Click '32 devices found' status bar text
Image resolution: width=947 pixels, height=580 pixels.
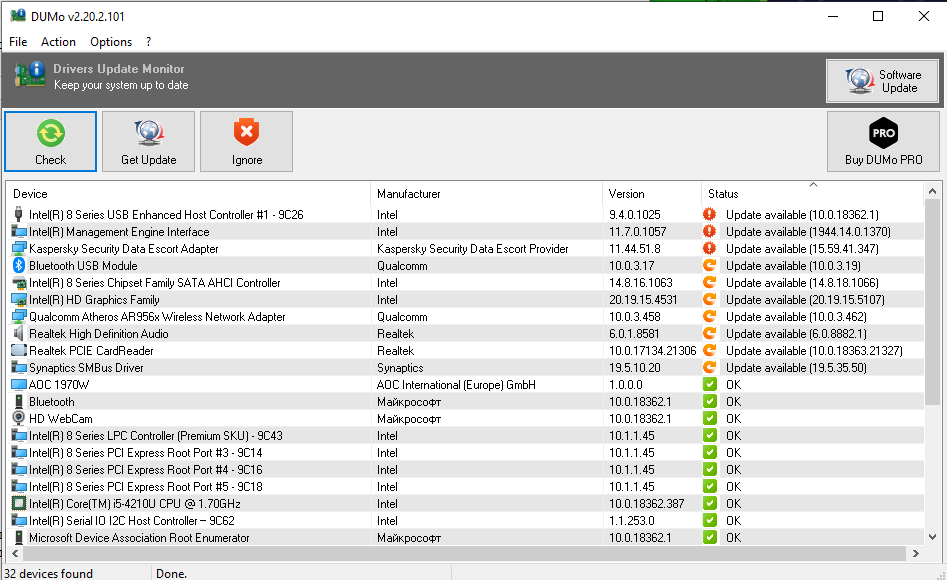click(48, 573)
